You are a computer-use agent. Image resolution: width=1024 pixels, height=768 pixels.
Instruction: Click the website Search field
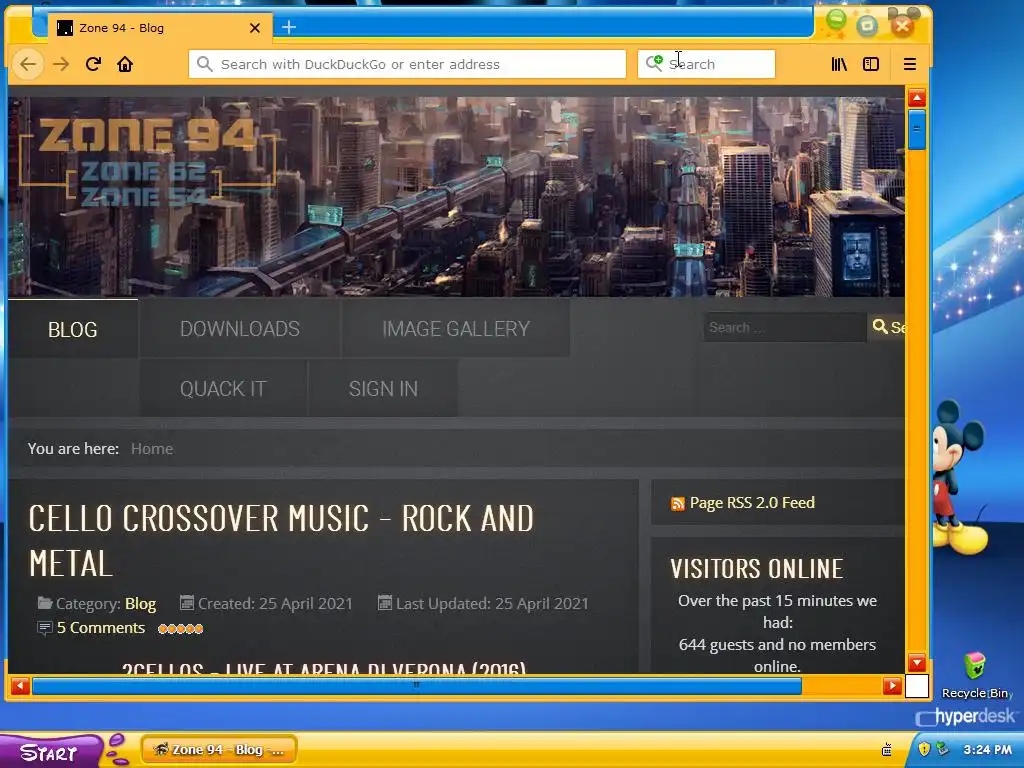coord(784,327)
